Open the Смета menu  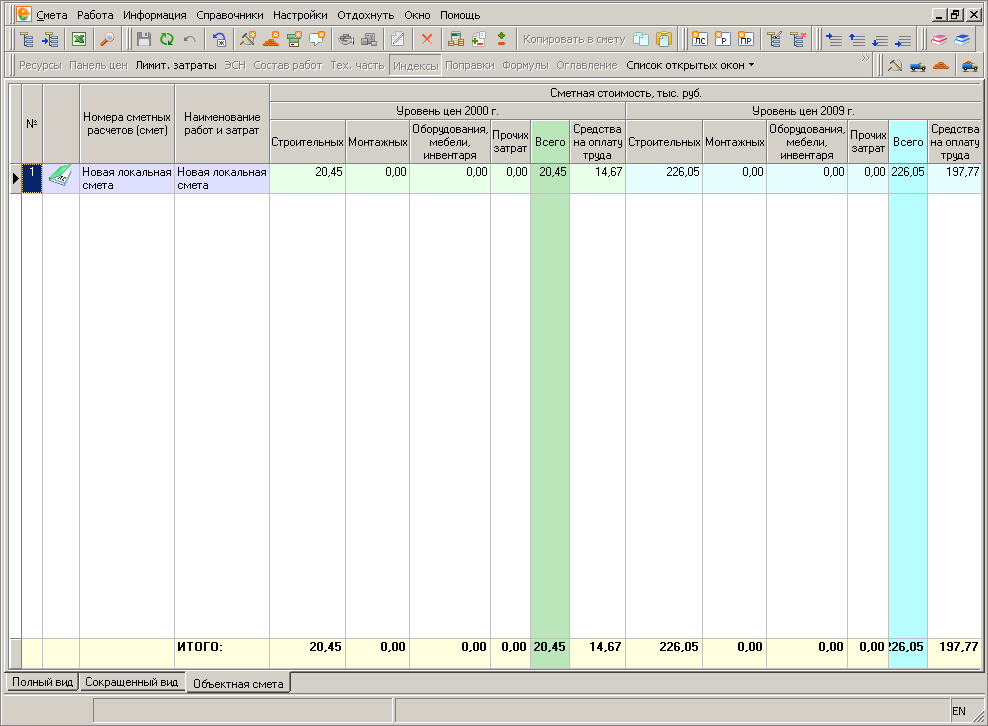(x=52, y=15)
